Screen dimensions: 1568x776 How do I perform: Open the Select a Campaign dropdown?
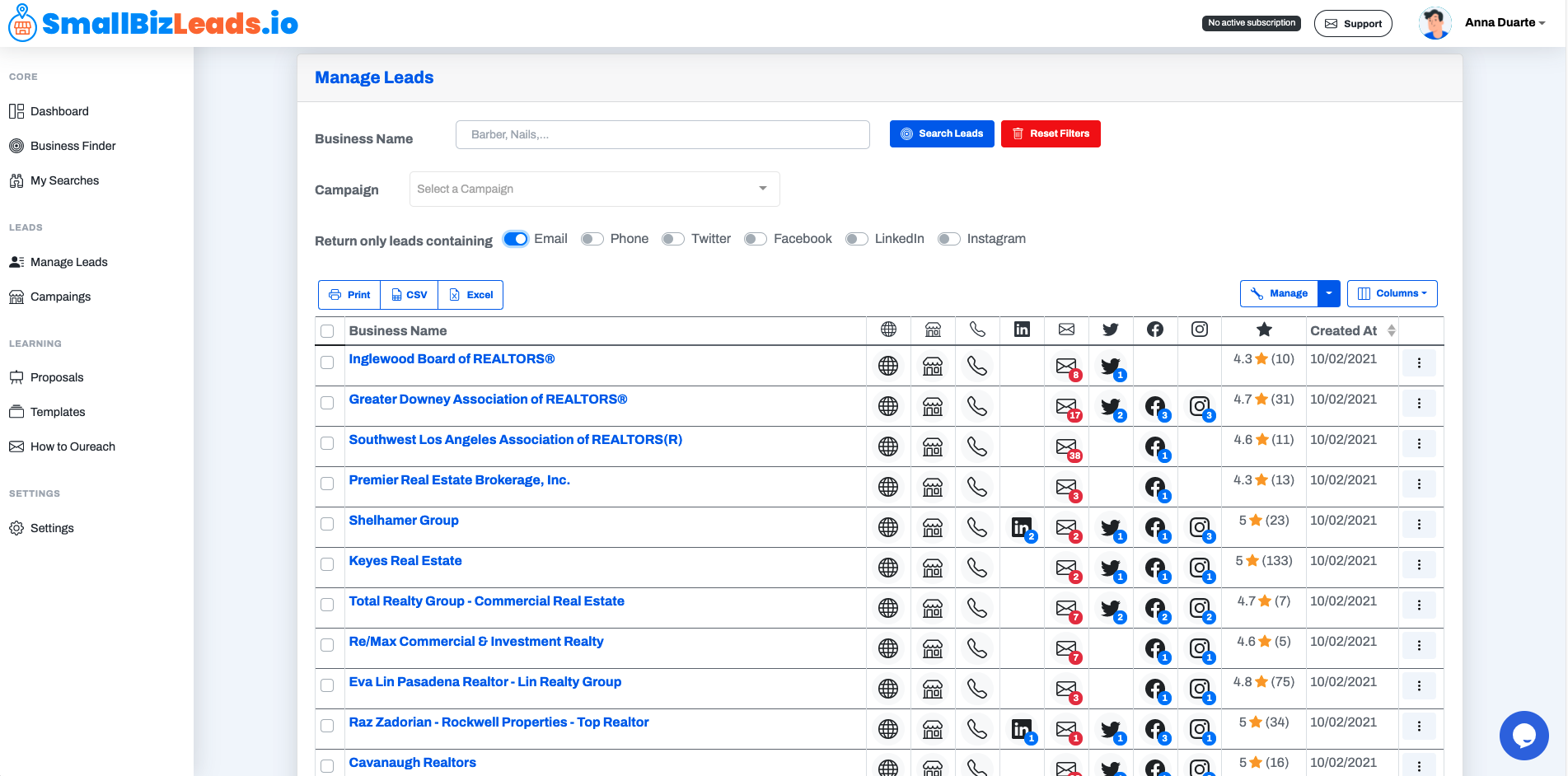pos(593,189)
